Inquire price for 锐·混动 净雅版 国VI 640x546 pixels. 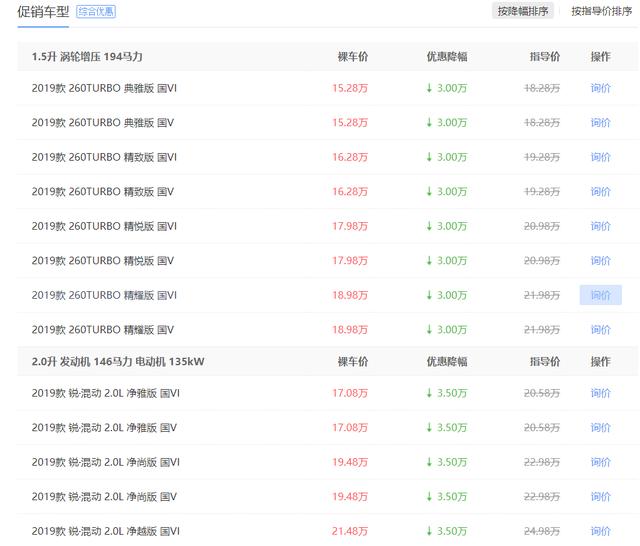tap(600, 393)
